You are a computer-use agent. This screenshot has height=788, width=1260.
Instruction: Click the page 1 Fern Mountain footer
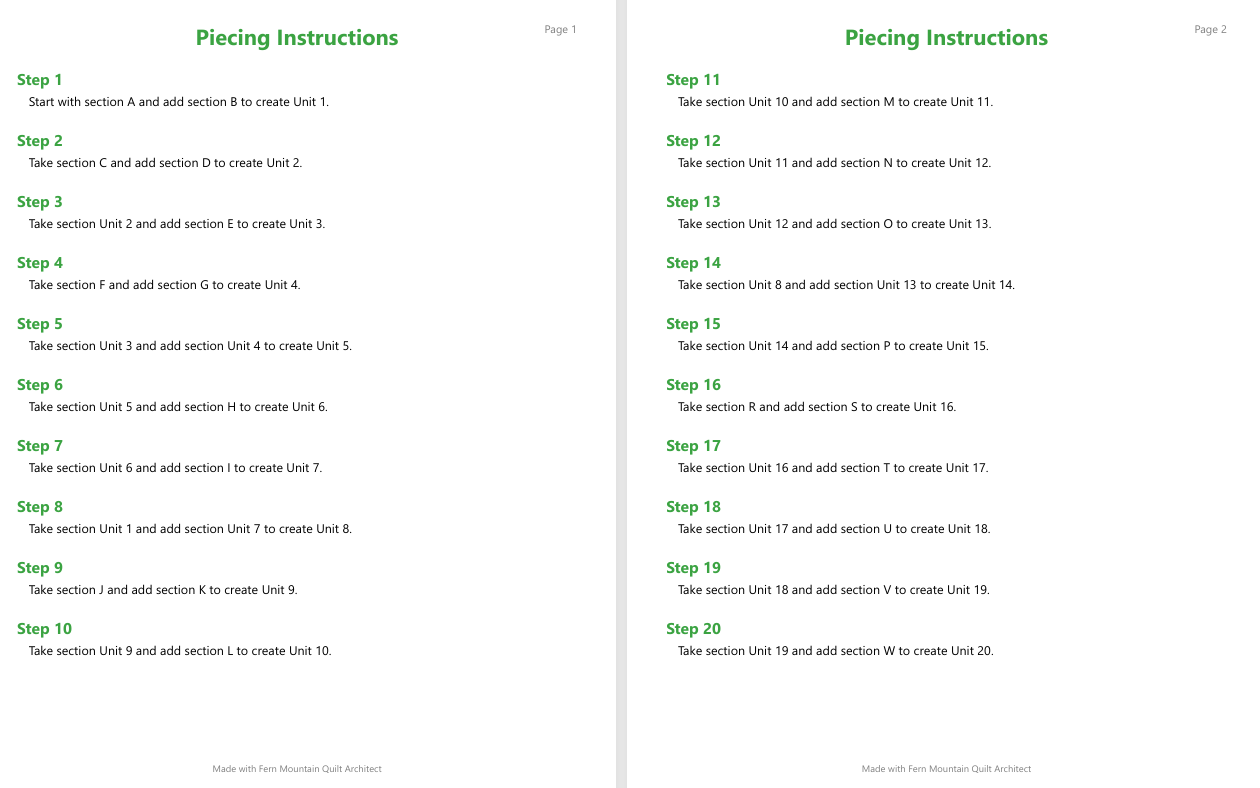(297, 769)
